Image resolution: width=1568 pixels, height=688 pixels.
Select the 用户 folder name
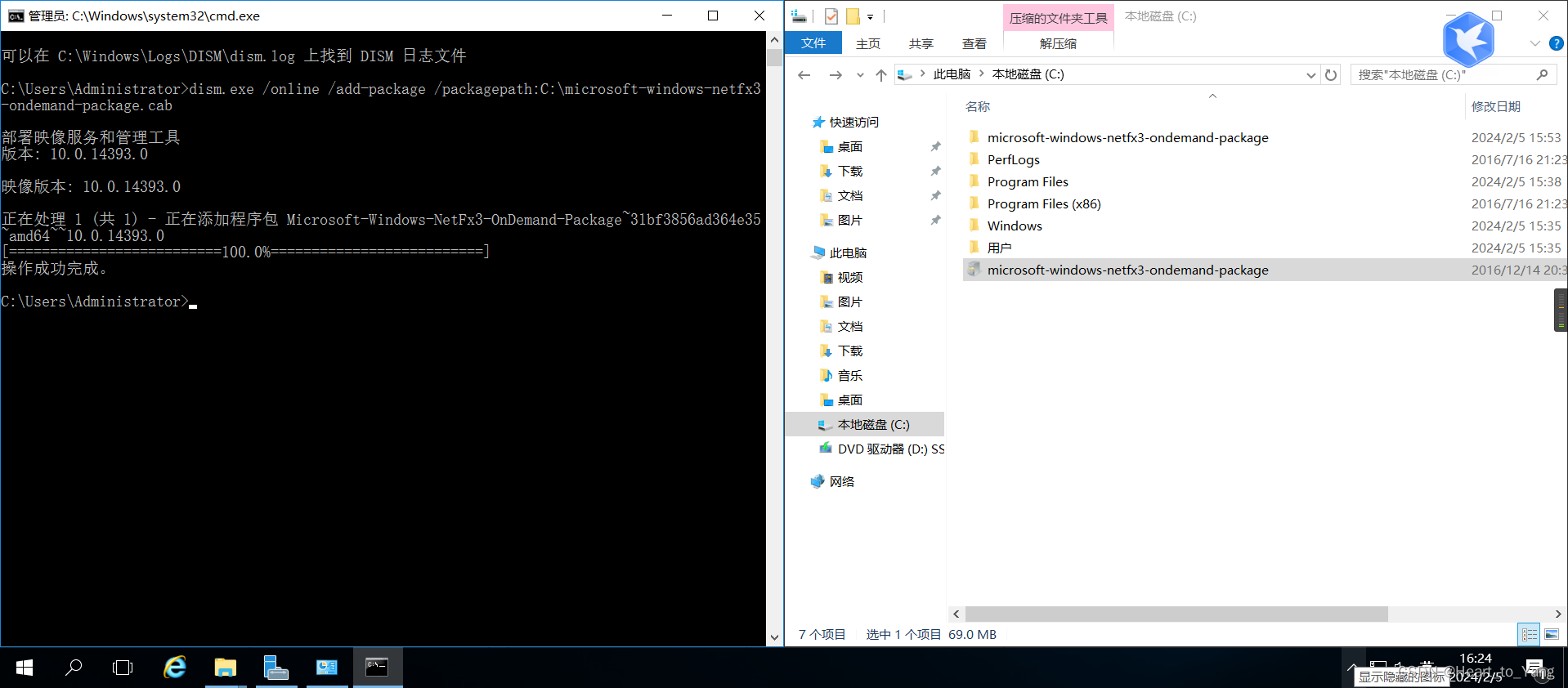pos(999,248)
